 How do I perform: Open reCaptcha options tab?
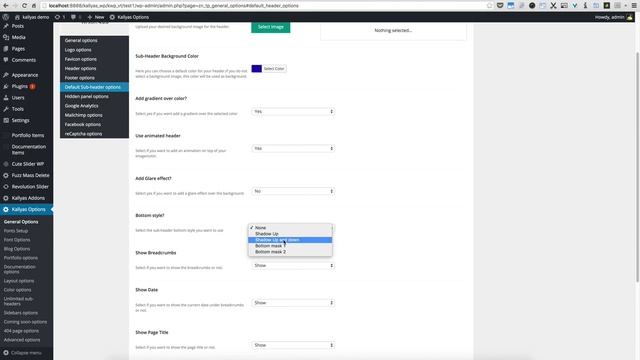pos(94,134)
